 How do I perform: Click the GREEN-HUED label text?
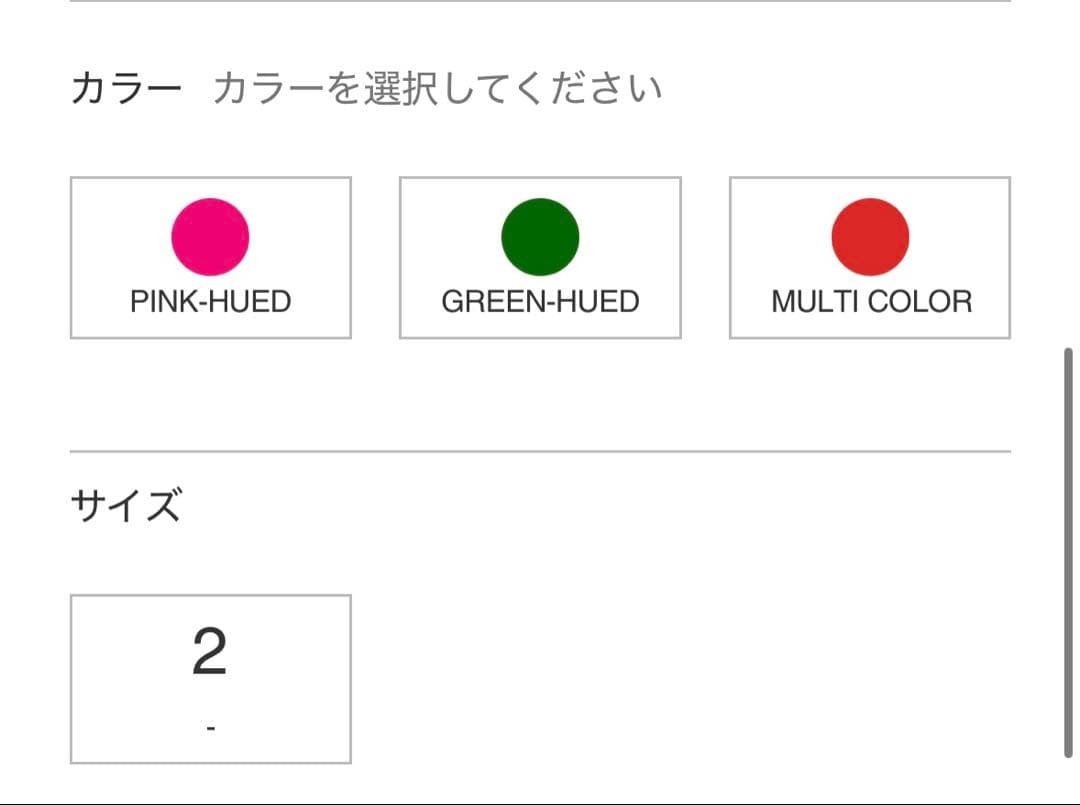540,300
